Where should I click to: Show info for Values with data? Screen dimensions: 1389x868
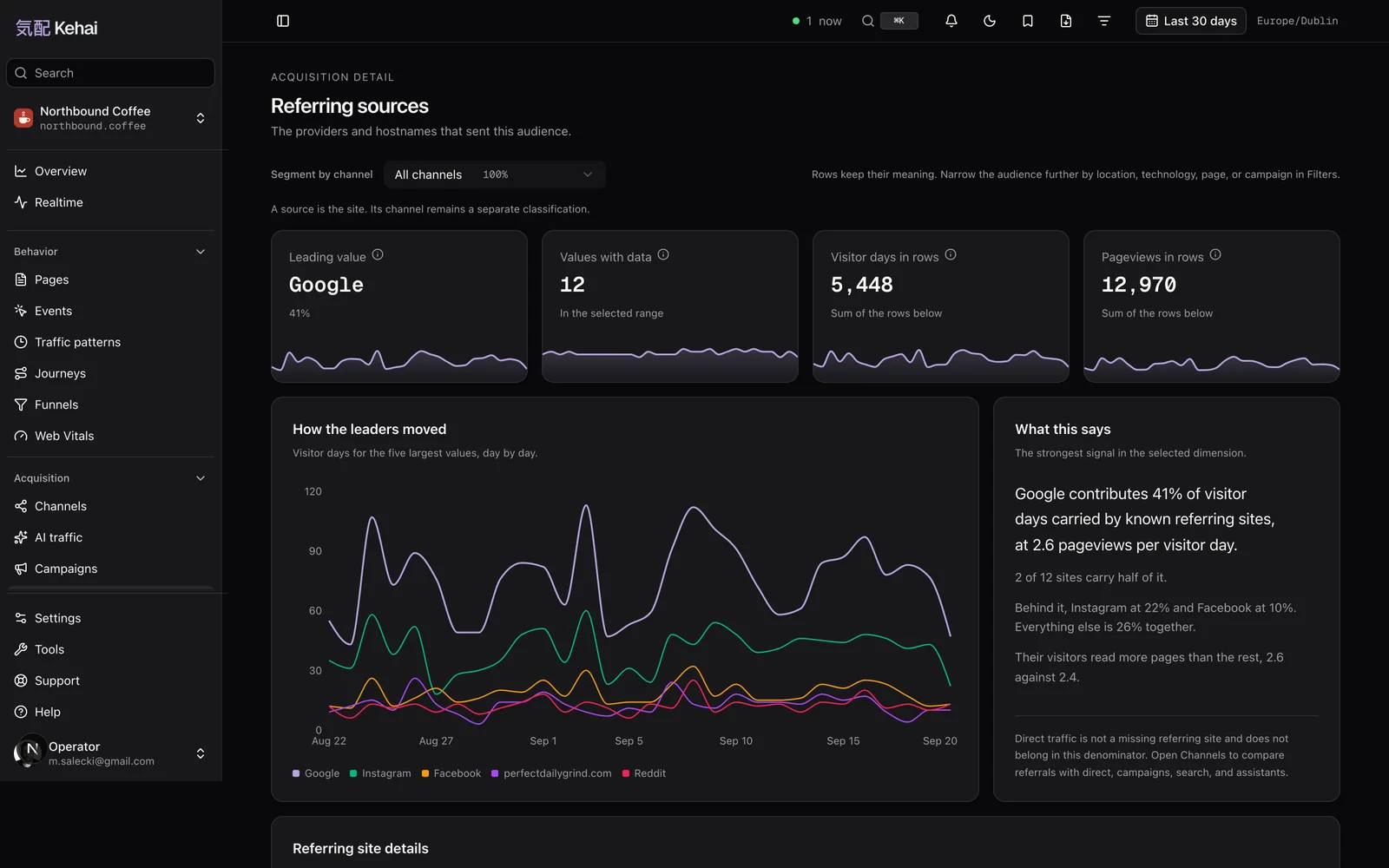coord(663,255)
